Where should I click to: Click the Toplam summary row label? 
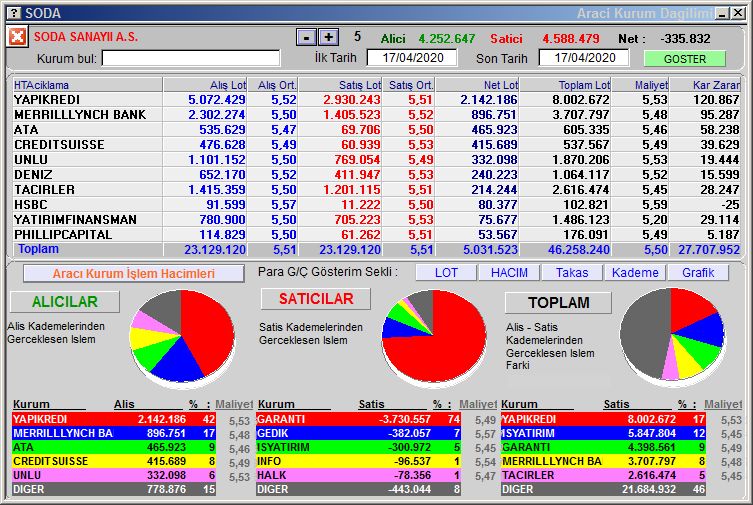tap(38, 249)
